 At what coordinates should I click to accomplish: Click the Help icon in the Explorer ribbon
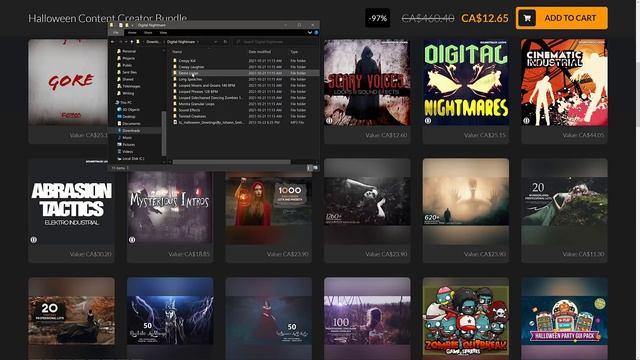316,33
